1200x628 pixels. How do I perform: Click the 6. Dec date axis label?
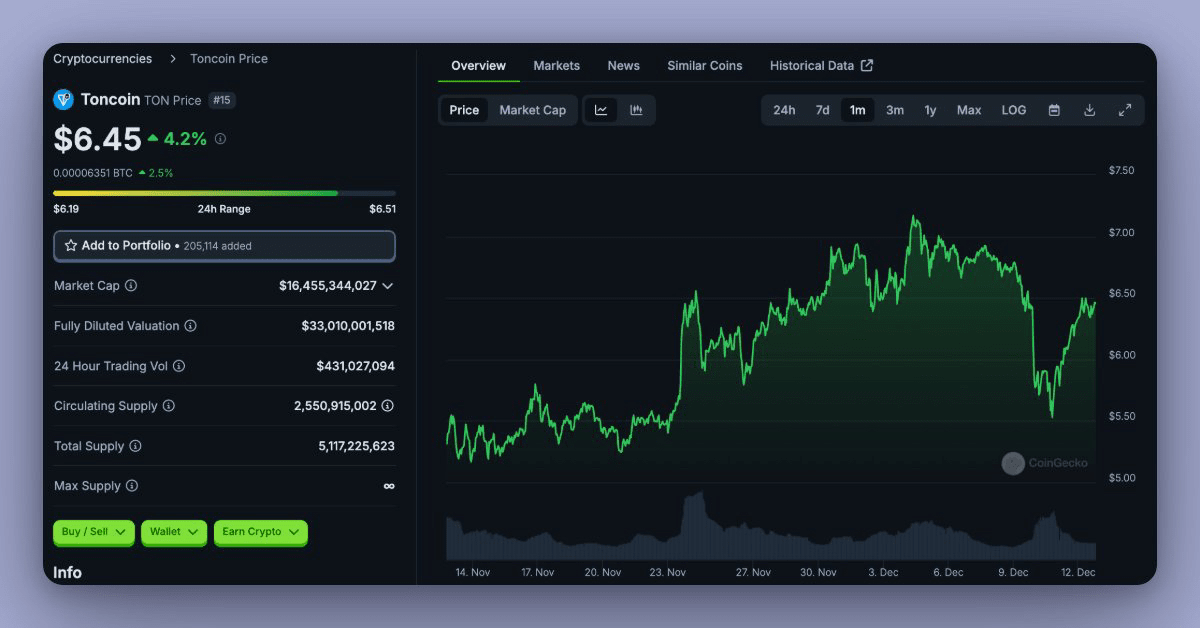[948, 573]
